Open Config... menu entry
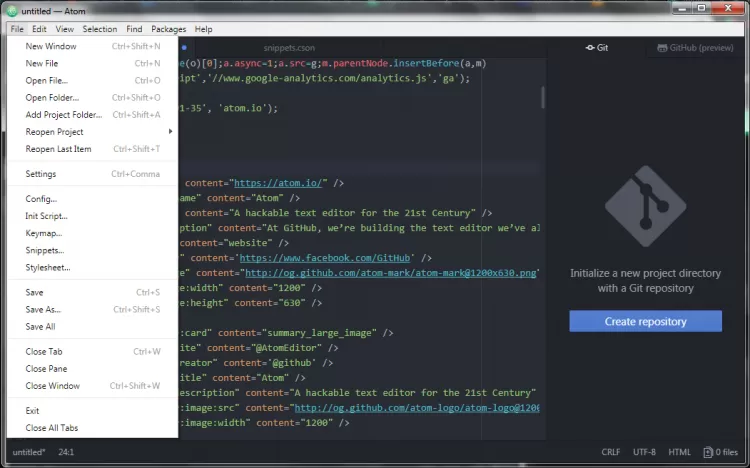 click(93, 199)
